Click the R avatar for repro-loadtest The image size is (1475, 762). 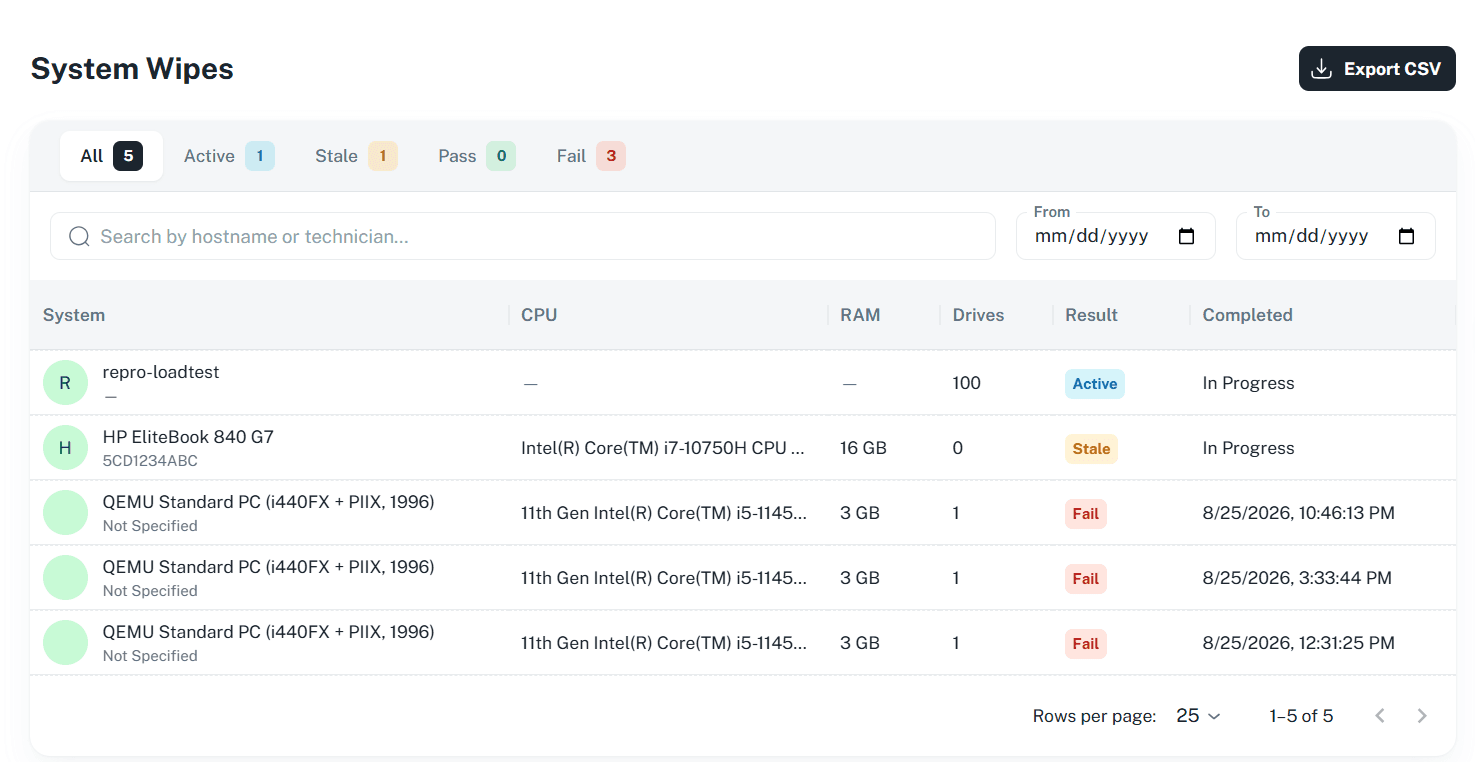pyautogui.click(x=65, y=383)
